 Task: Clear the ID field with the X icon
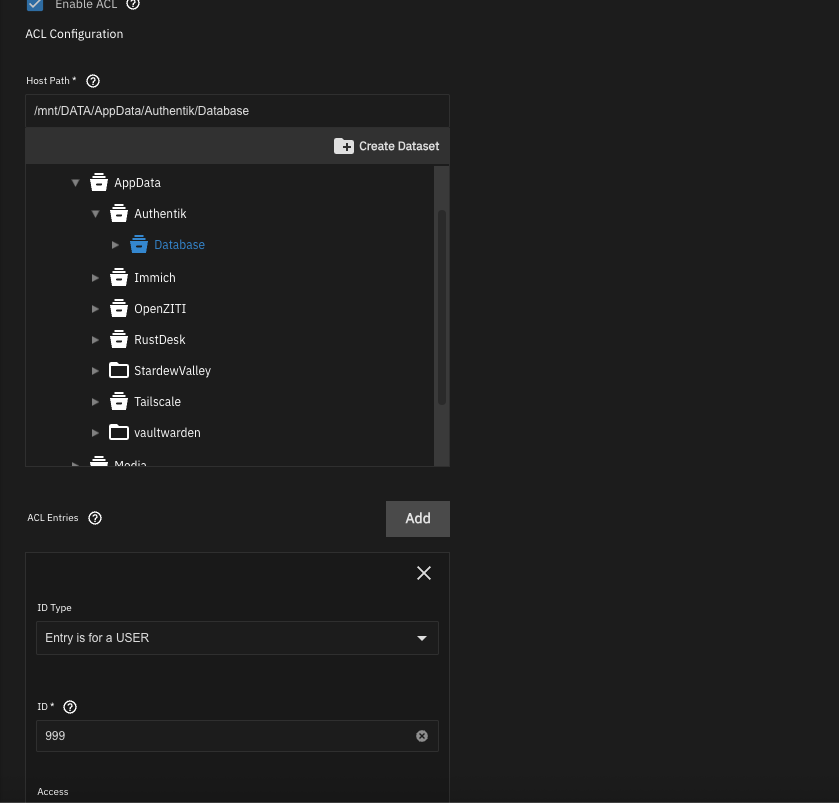(421, 736)
